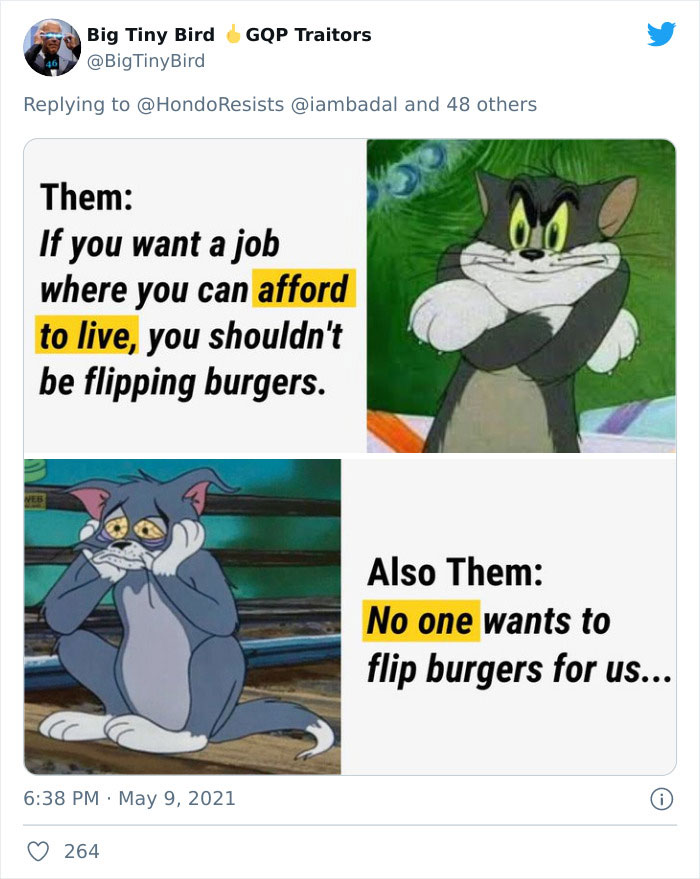Open the 6:38 PM timestamp link
The image size is (700, 879).
coord(61,798)
